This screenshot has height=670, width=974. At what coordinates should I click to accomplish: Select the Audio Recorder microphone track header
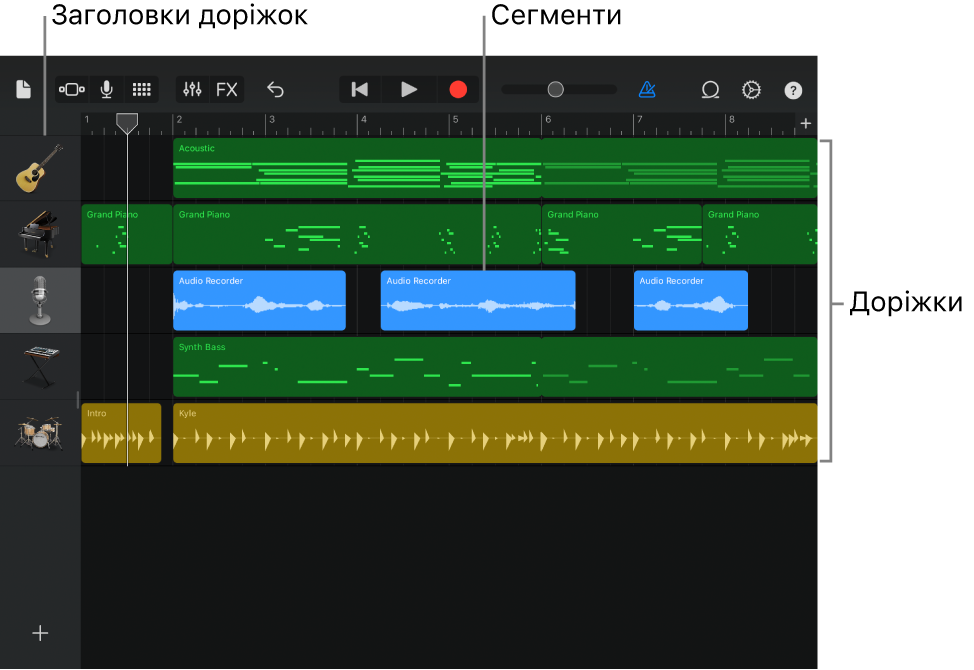40,301
